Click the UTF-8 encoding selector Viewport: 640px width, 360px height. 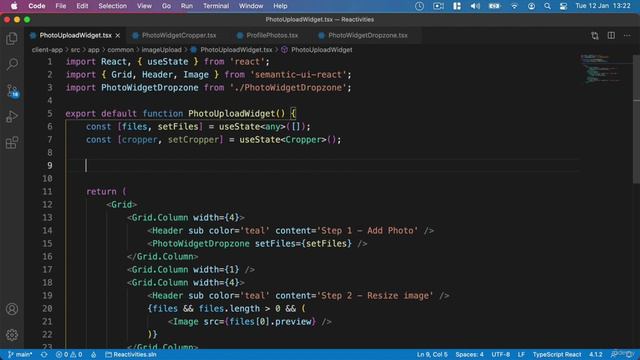pyautogui.click(x=500, y=354)
